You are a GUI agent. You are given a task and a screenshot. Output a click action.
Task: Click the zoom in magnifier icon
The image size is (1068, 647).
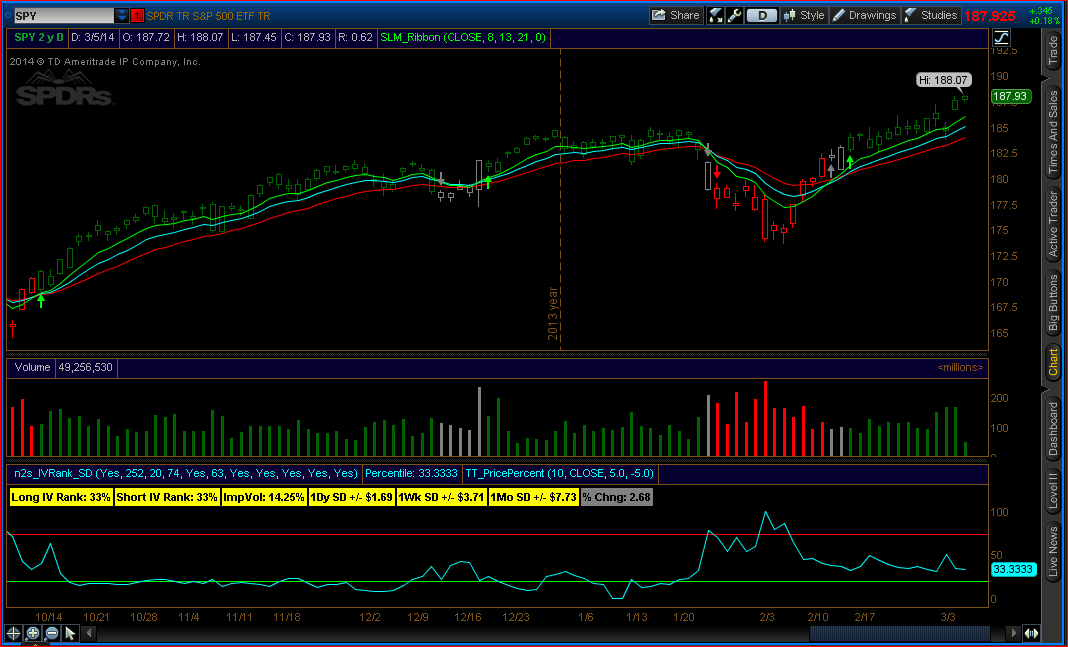click(x=33, y=633)
